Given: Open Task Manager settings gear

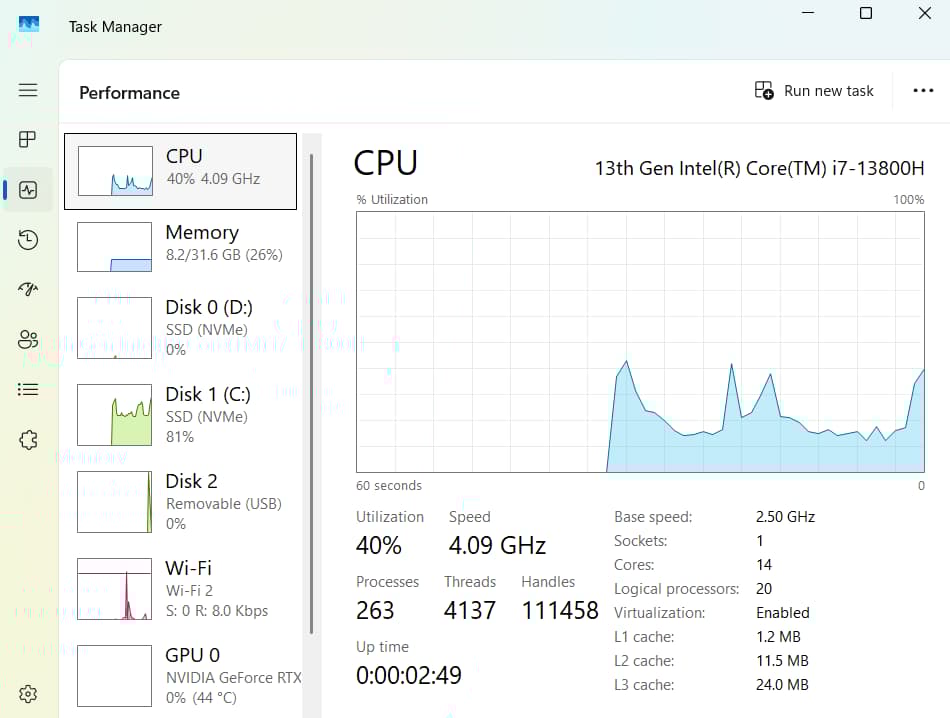Looking at the screenshot, I should tap(28, 694).
